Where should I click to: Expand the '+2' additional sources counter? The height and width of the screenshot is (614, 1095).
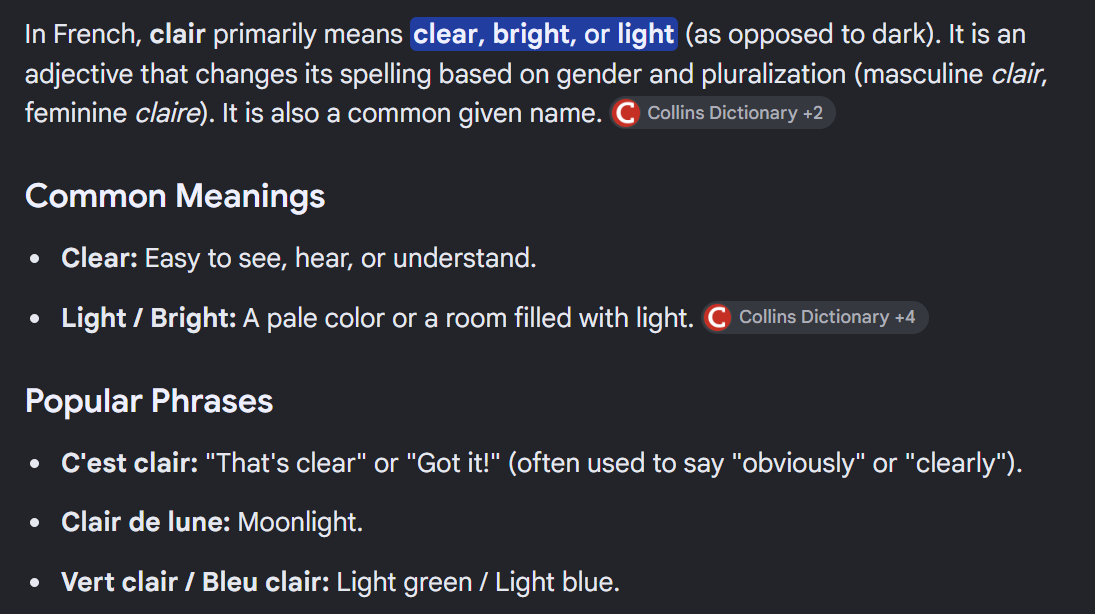[813, 113]
